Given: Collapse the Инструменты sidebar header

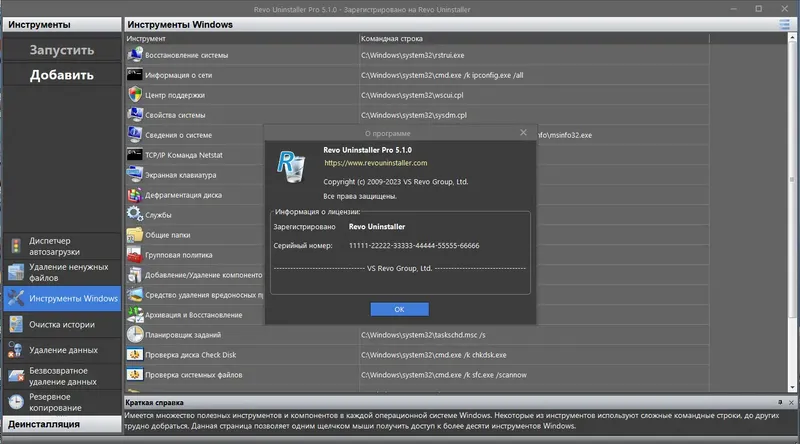Looking at the screenshot, I should click(x=62, y=24).
